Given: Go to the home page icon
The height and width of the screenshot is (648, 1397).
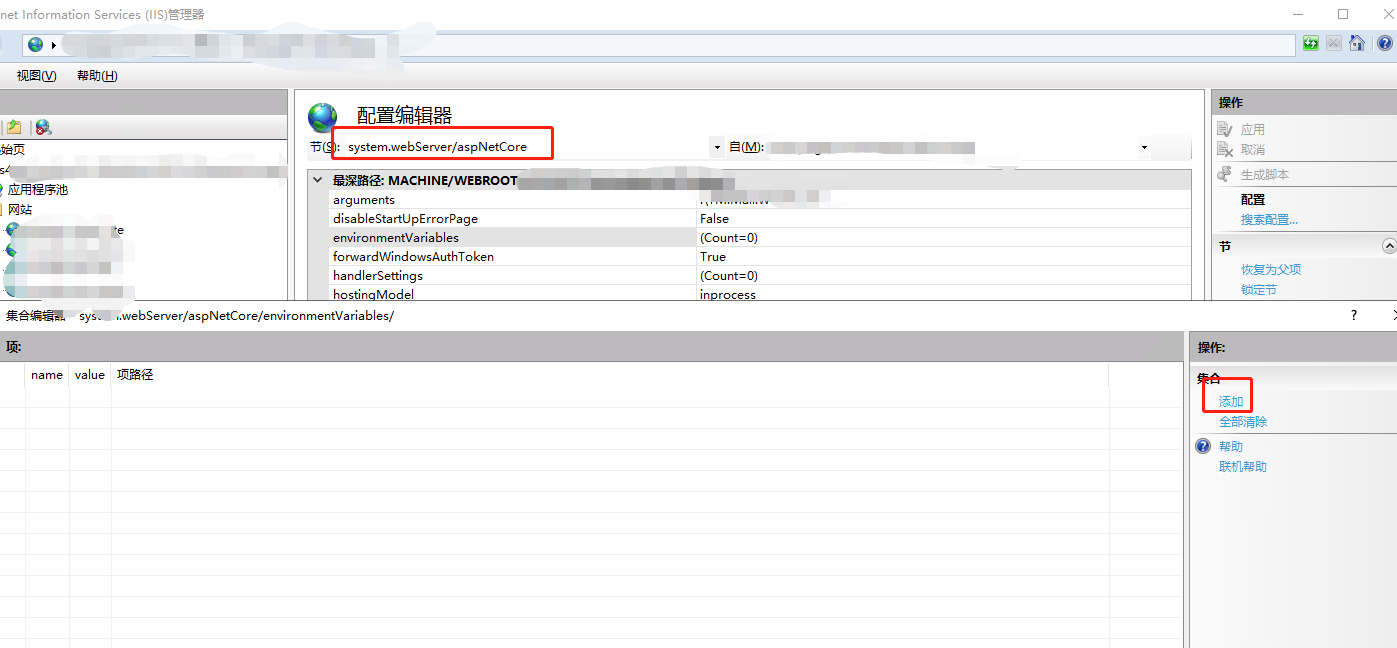Looking at the screenshot, I should pyautogui.click(x=1357, y=43).
